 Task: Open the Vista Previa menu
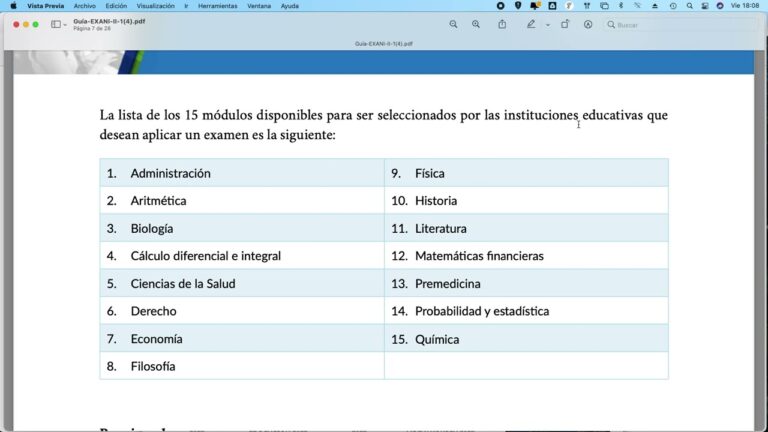(x=46, y=6)
